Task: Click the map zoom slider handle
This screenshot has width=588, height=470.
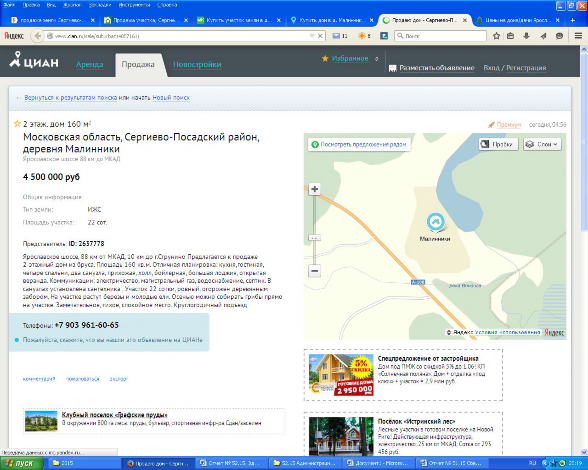Action: 315,238
